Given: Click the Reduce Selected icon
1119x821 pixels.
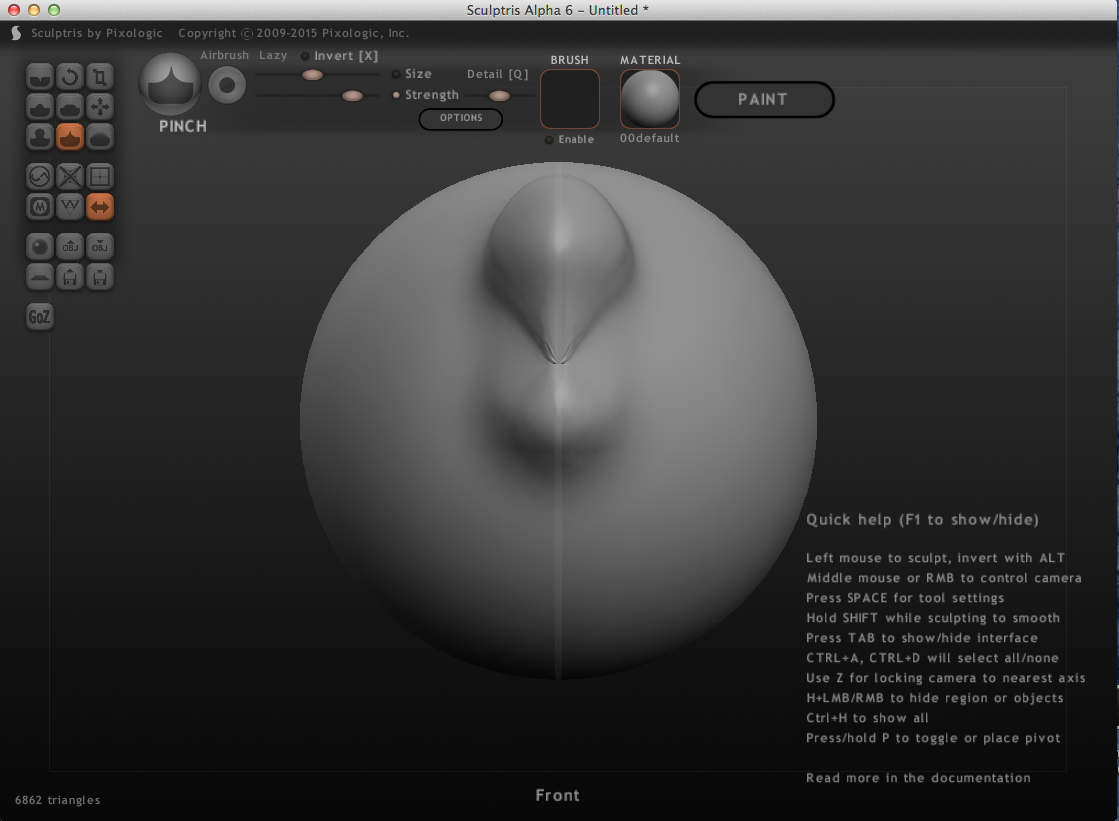Looking at the screenshot, I should [x=70, y=176].
